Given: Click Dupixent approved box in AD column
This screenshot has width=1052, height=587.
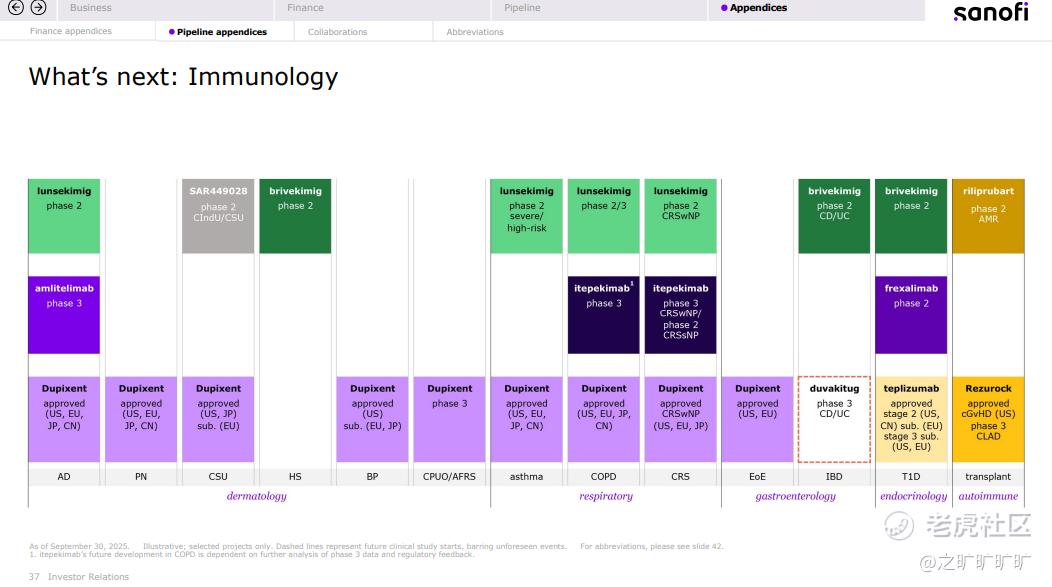Looking at the screenshot, I should [x=64, y=419].
